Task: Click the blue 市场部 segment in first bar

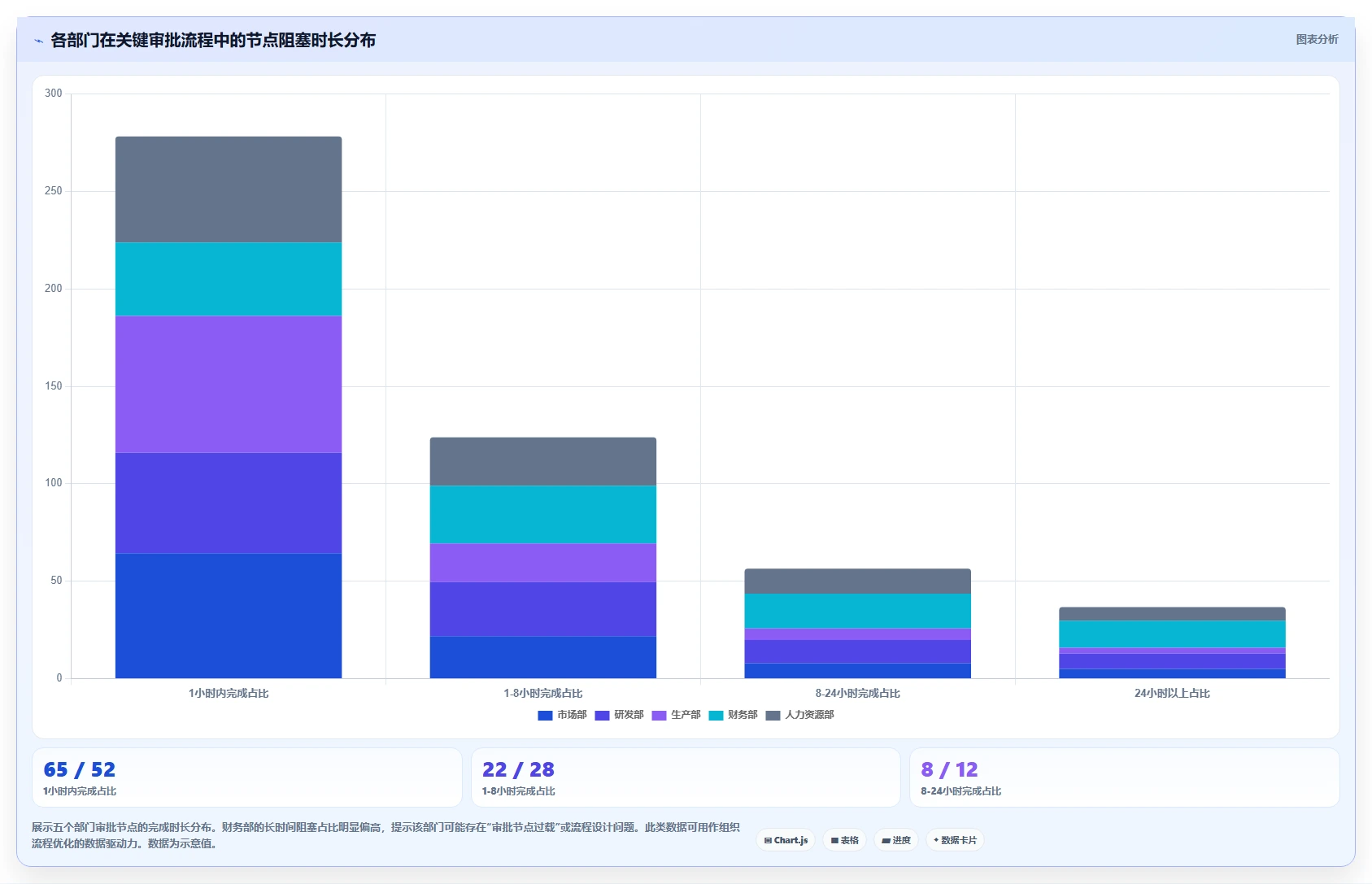Action: (229, 616)
